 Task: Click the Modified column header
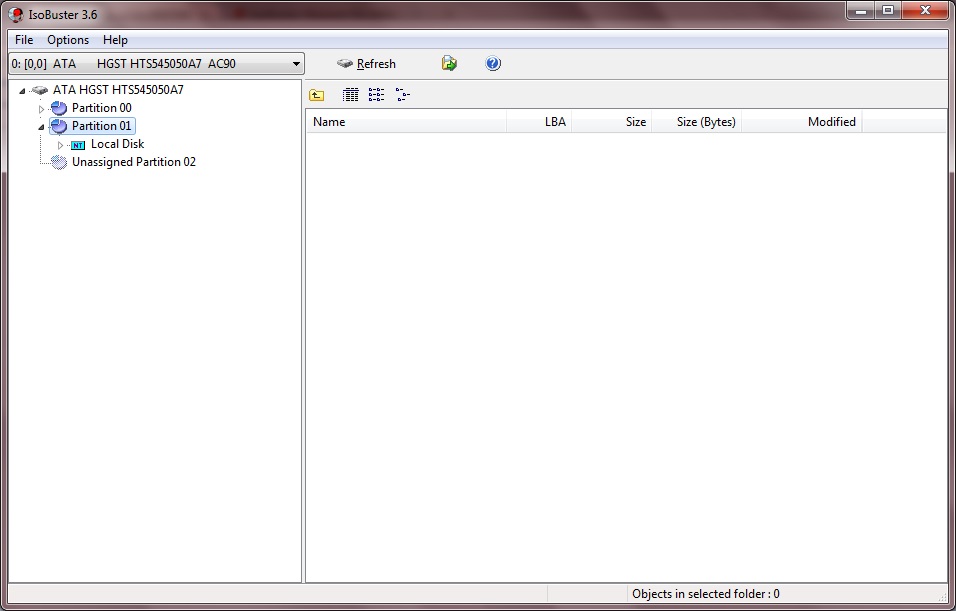[833, 121]
